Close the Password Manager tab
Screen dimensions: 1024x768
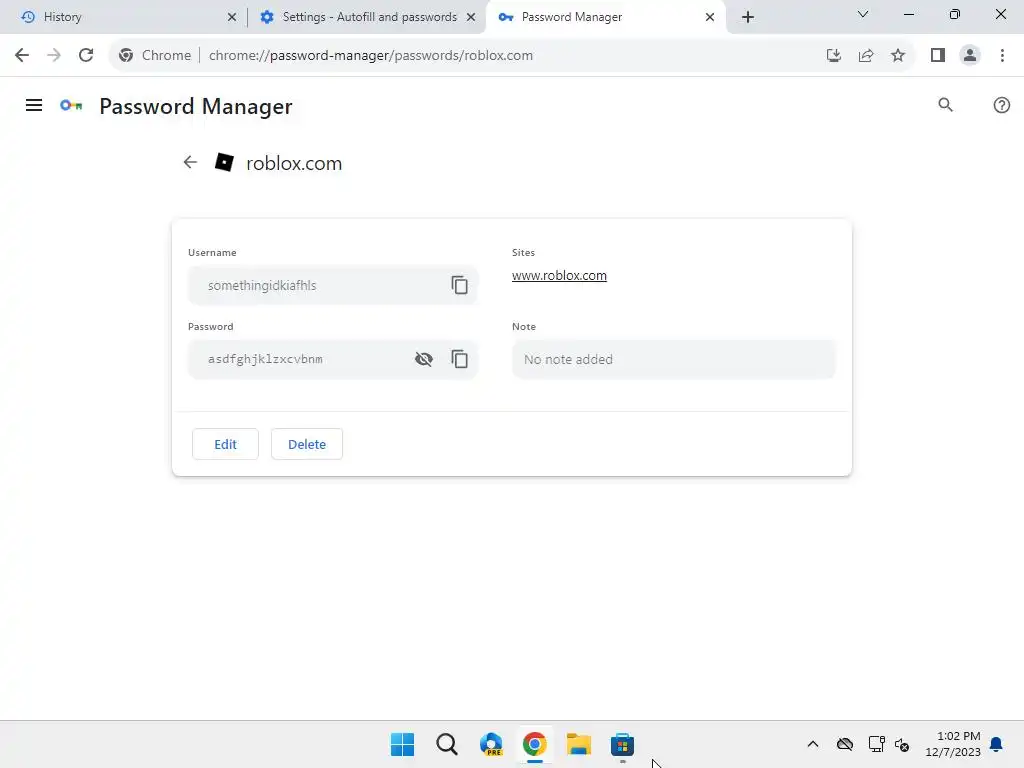coord(710,17)
